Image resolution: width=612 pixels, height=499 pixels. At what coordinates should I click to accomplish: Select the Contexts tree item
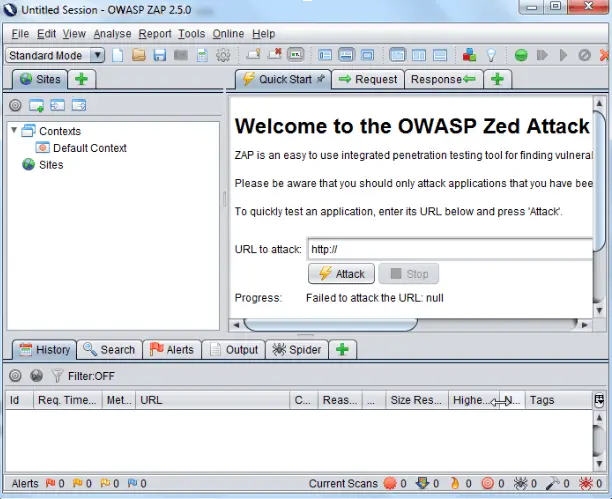coord(60,131)
